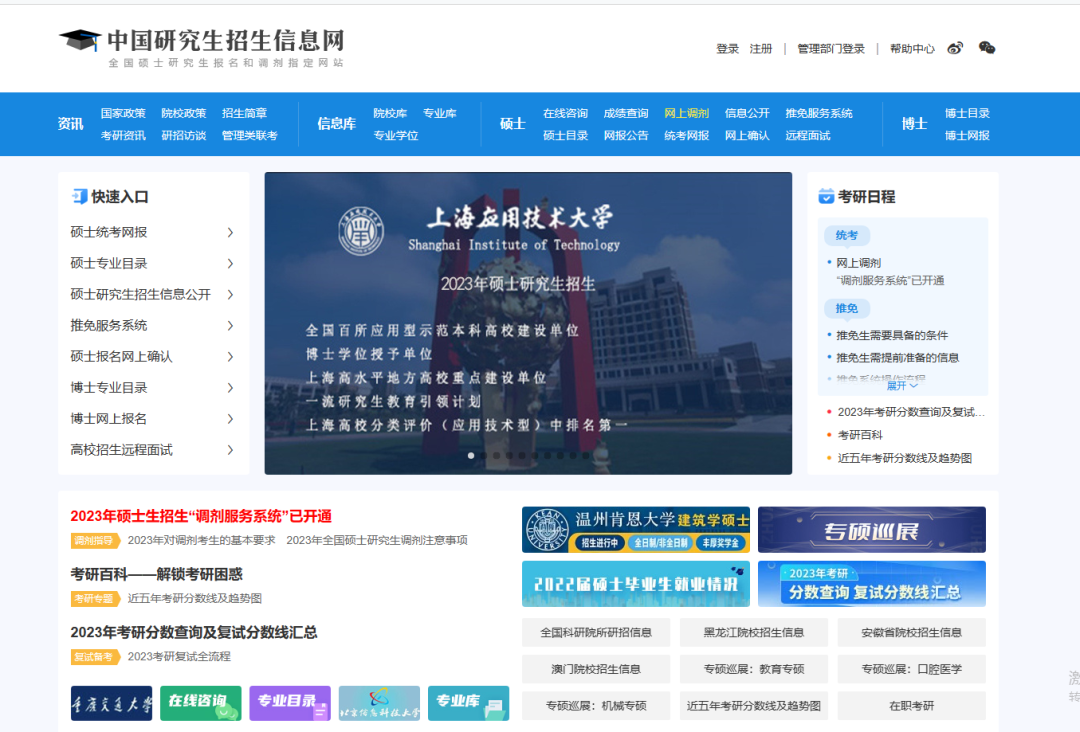This screenshot has width=1080, height=732.
Task: Open the 分数查询 复试分数线汇总 banner
Action: pyautogui.click(x=871, y=584)
